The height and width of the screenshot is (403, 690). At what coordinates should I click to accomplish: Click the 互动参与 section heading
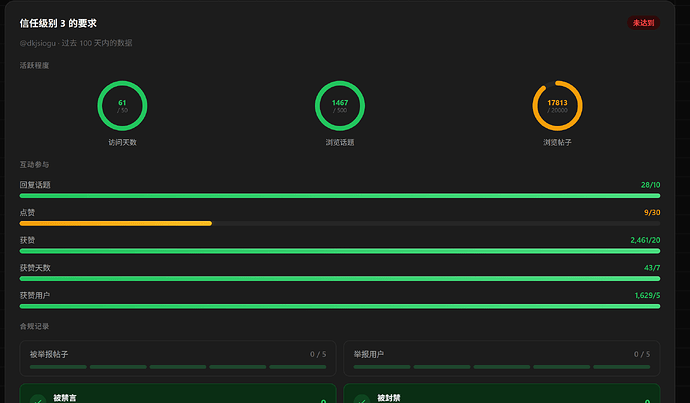(34, 165)
